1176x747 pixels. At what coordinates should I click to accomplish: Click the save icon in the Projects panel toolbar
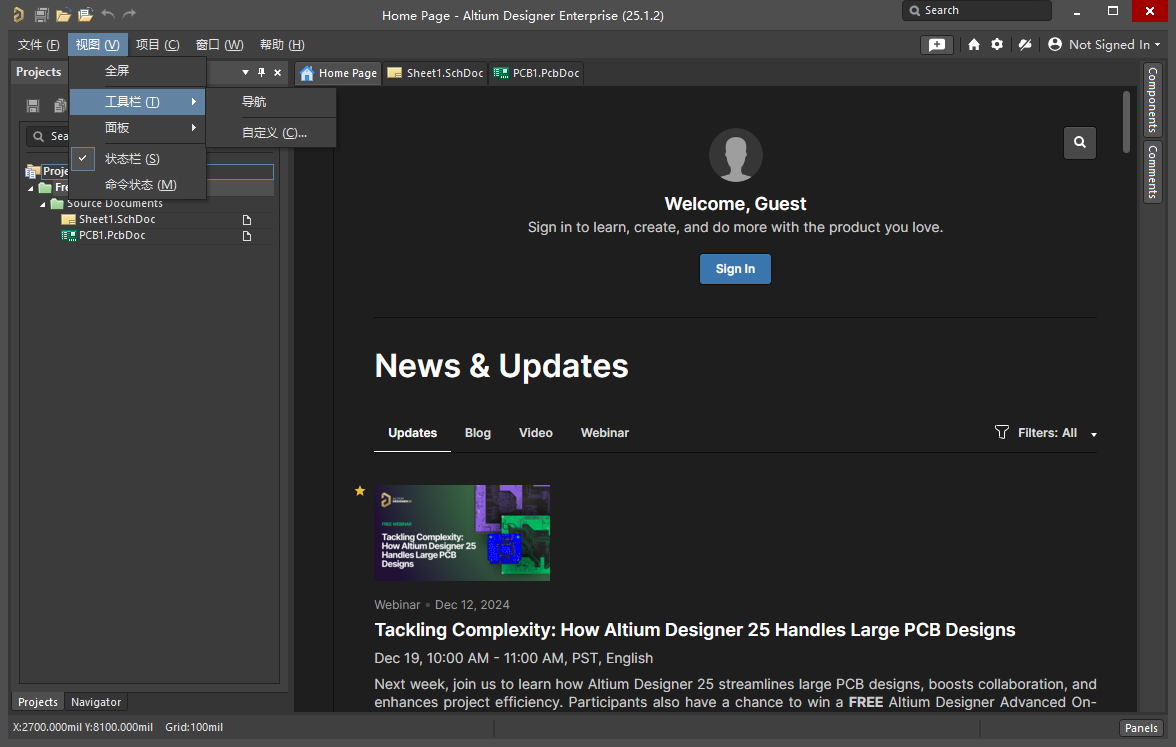(x=33, y=106)
